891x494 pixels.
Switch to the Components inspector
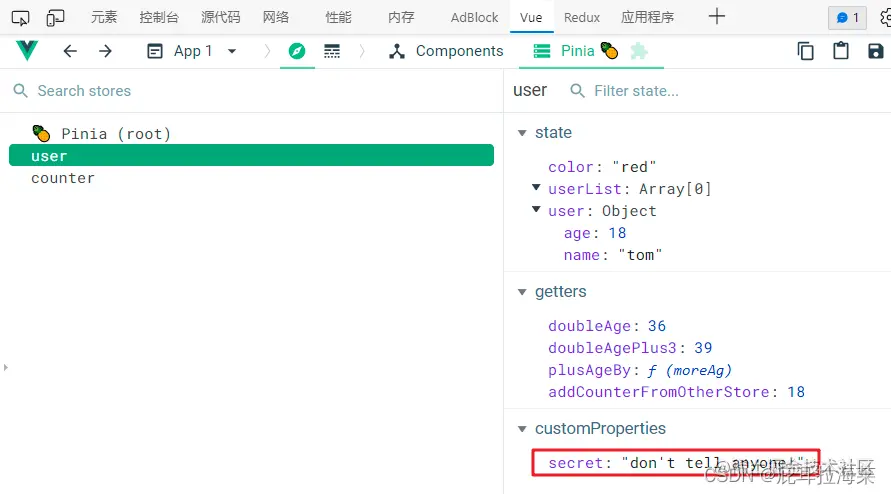[446, 51]
